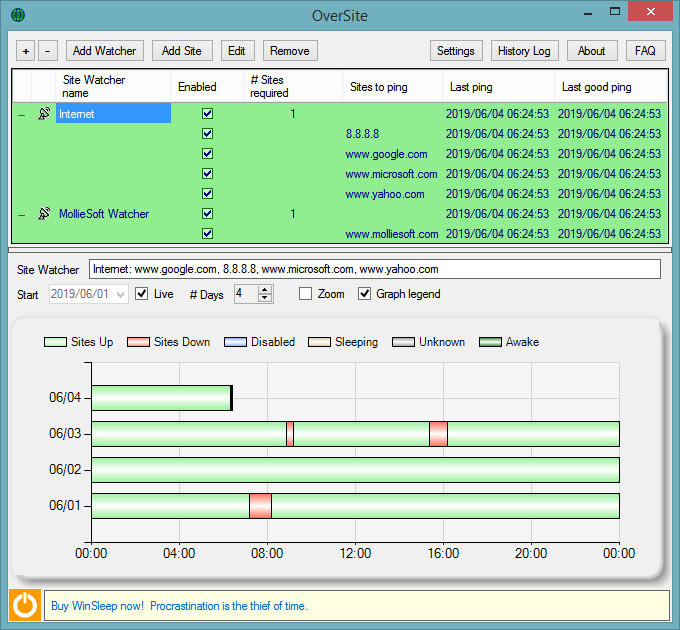Open the Start date dropdown

click(x=121, y=295)
